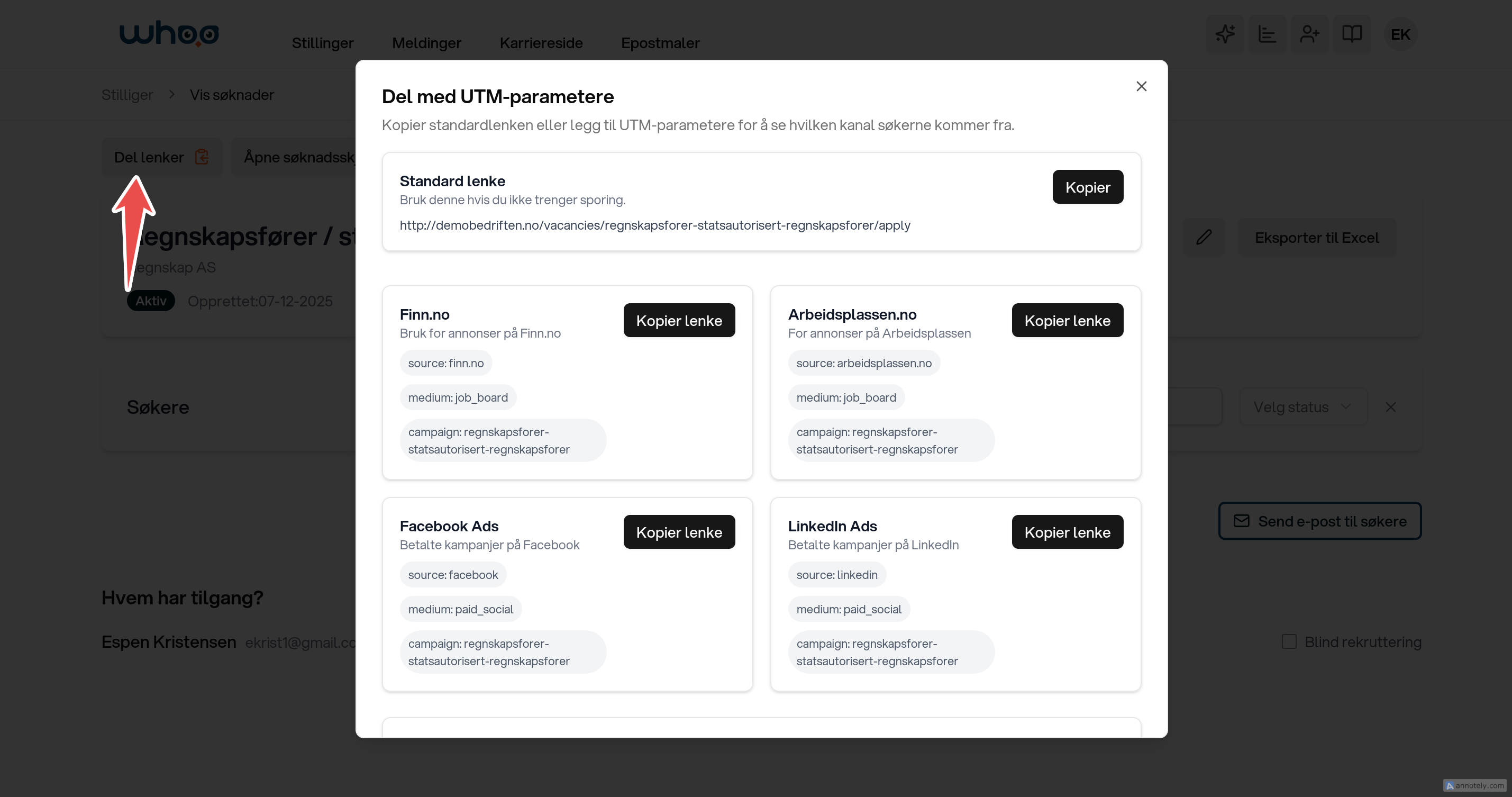The height and width of the screenshot is (797, 1512).
Task: Copy the Standard lenke with Kopier
Action: pos(1087,187)
